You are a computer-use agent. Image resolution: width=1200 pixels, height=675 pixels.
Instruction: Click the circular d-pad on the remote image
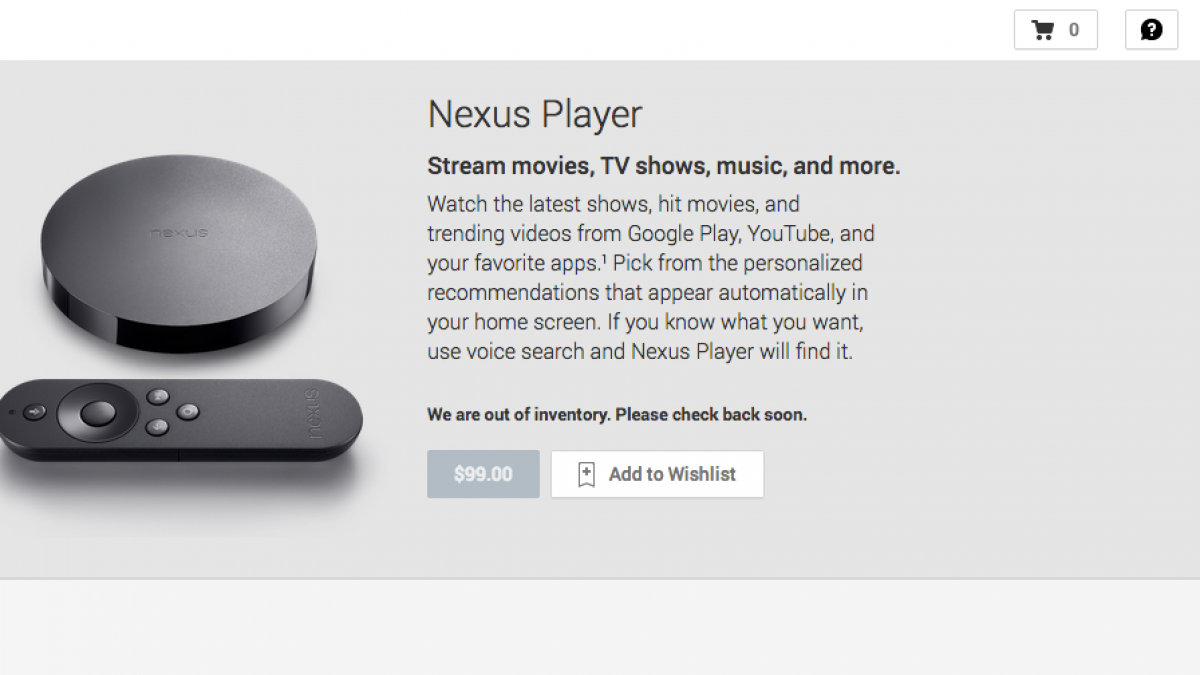tap(97, 412)
